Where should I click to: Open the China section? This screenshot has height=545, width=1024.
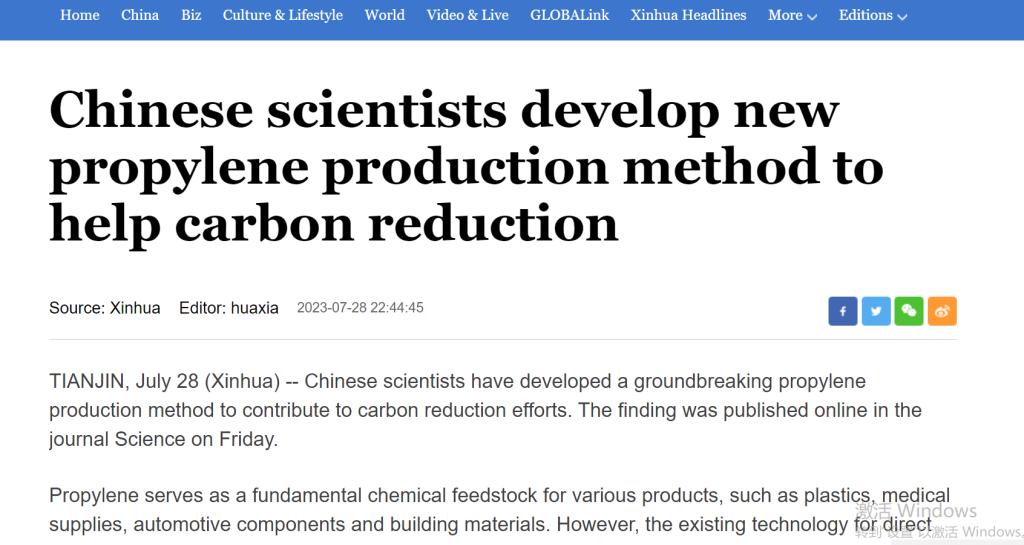click(140, 15)
